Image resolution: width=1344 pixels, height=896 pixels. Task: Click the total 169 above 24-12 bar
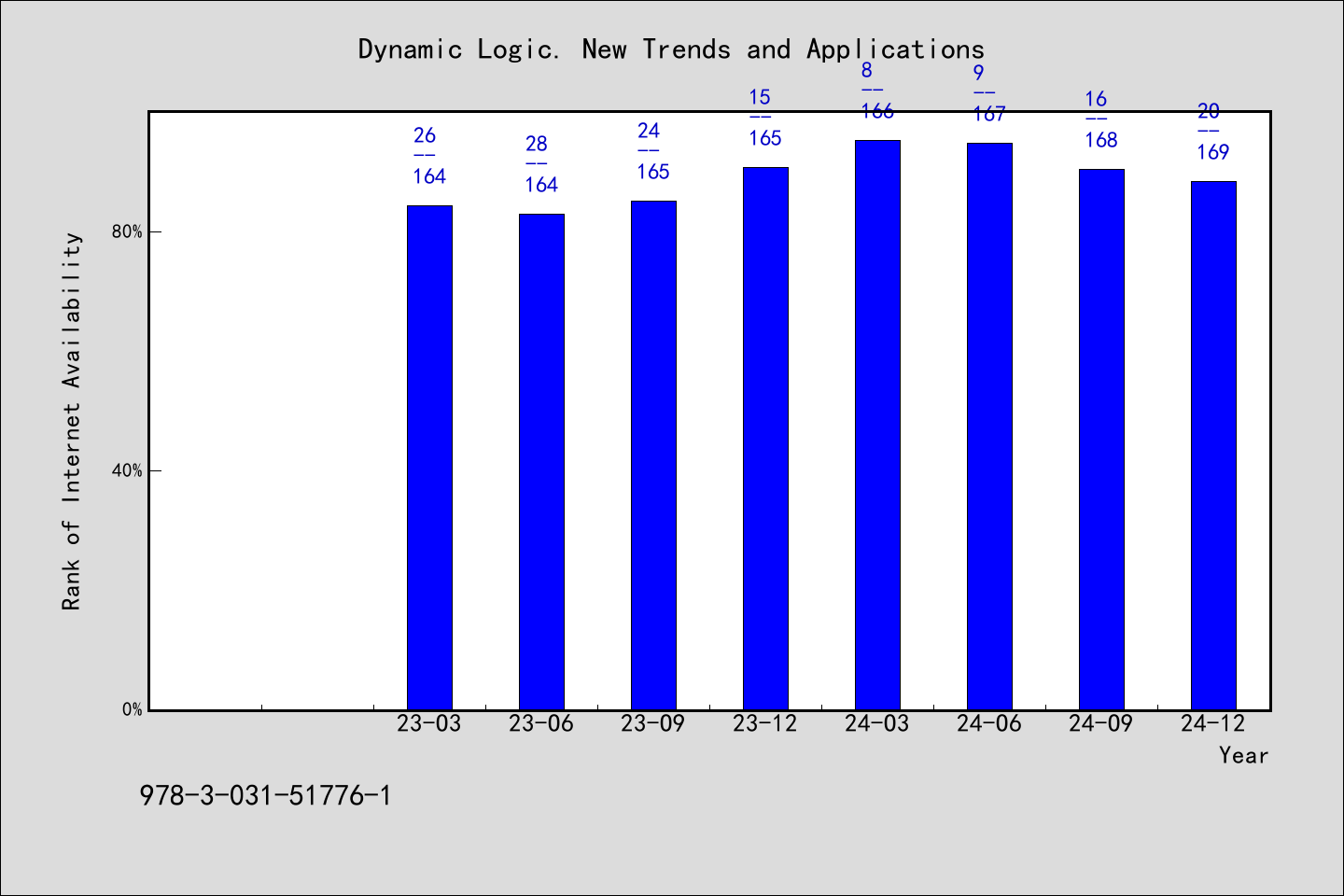coord(1213,152)
